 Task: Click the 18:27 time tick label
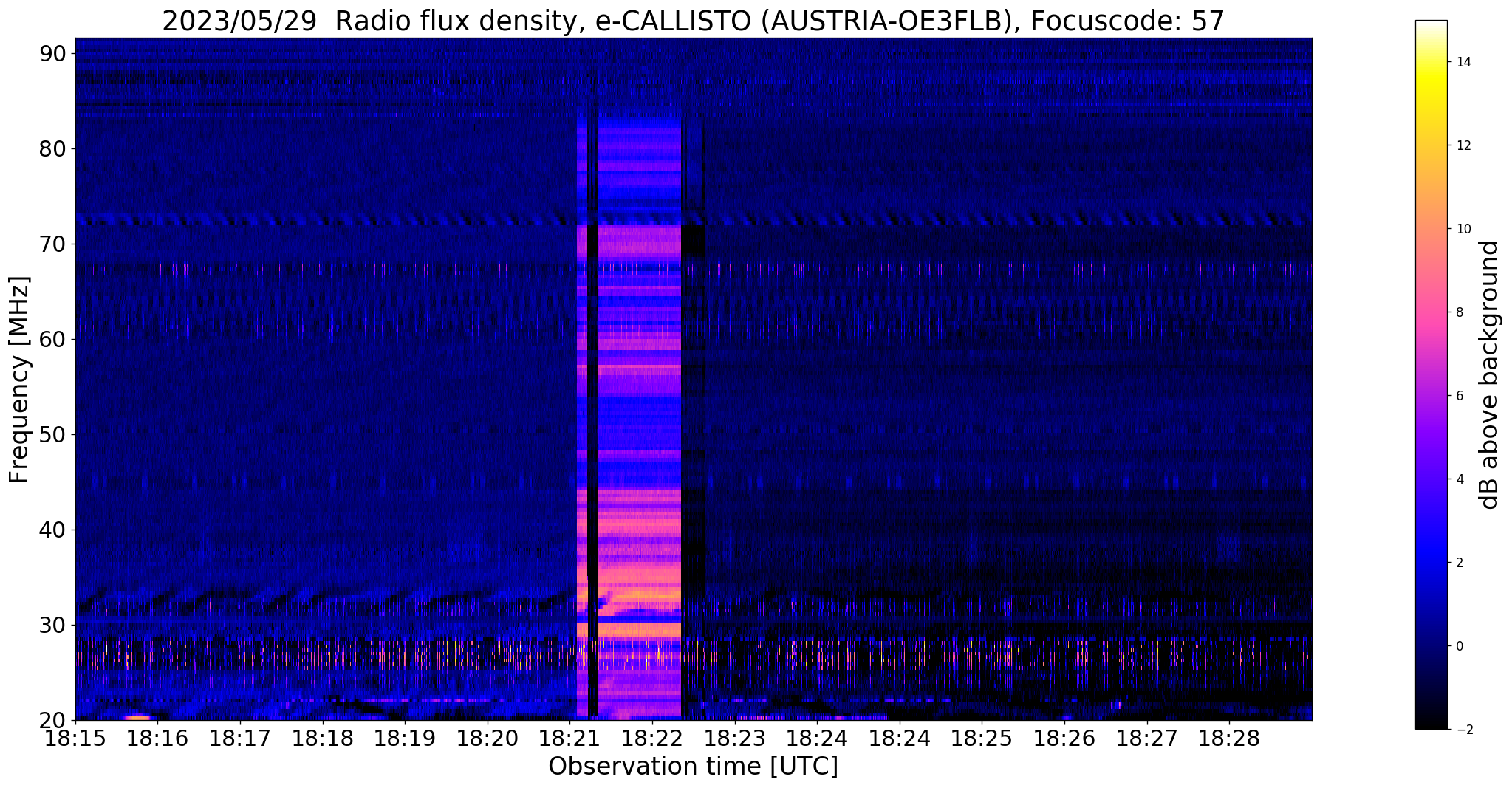[x=1147, y=739]
